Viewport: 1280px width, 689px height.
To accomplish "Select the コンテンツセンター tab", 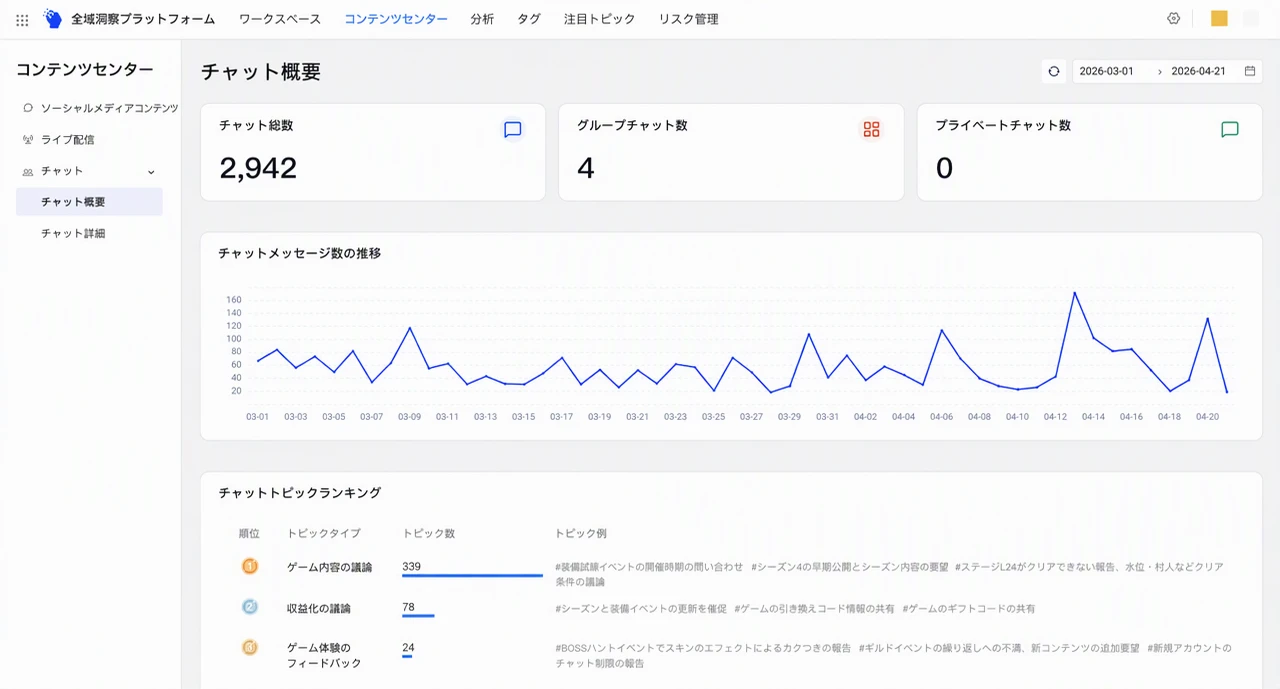I will pos(396,19).
